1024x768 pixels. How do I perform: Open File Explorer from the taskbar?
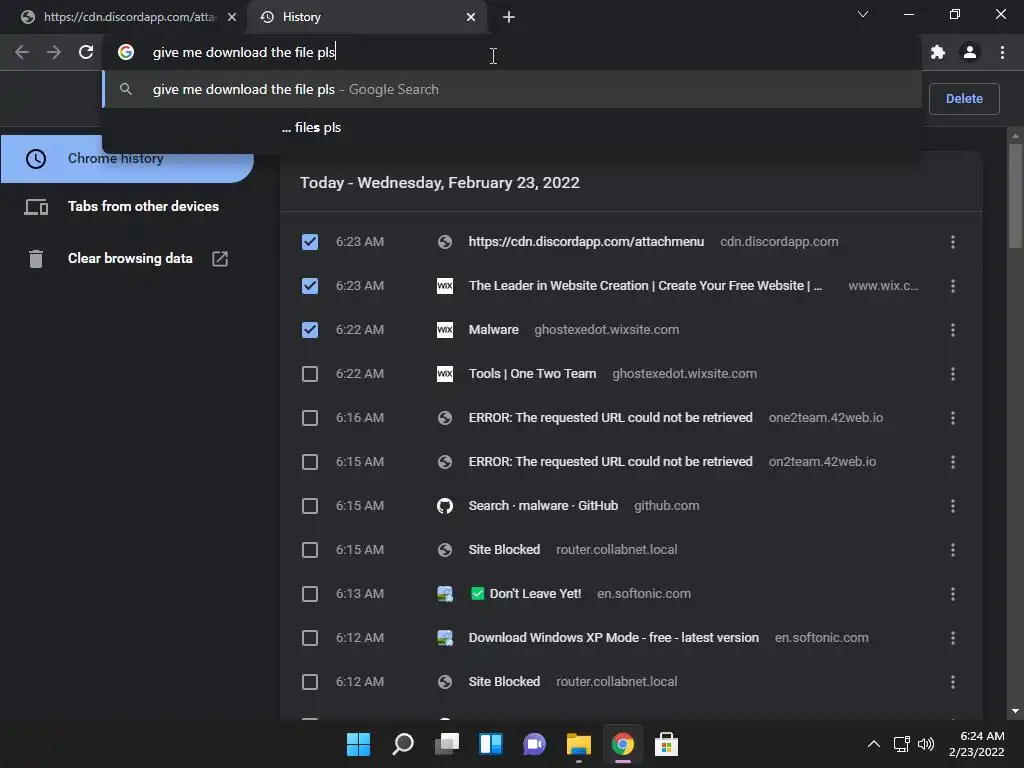[579, 744]
